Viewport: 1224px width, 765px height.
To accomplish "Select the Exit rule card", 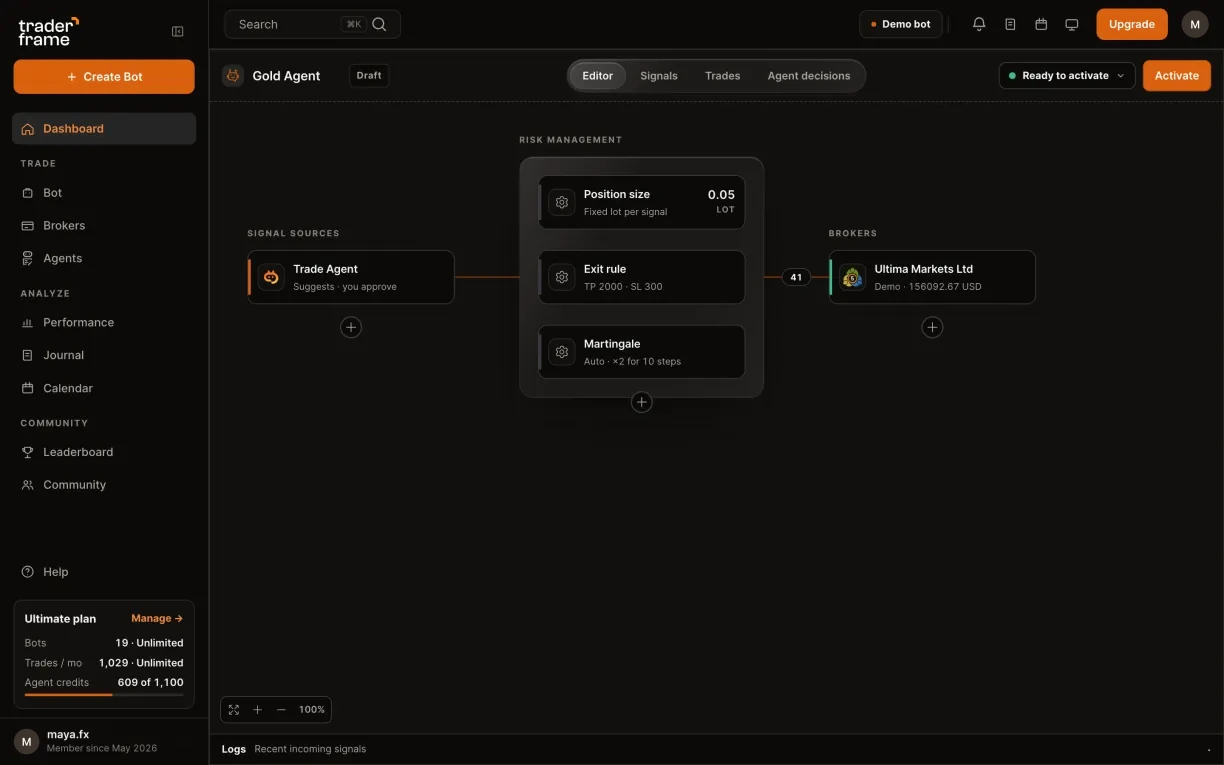I will (642, 277).
